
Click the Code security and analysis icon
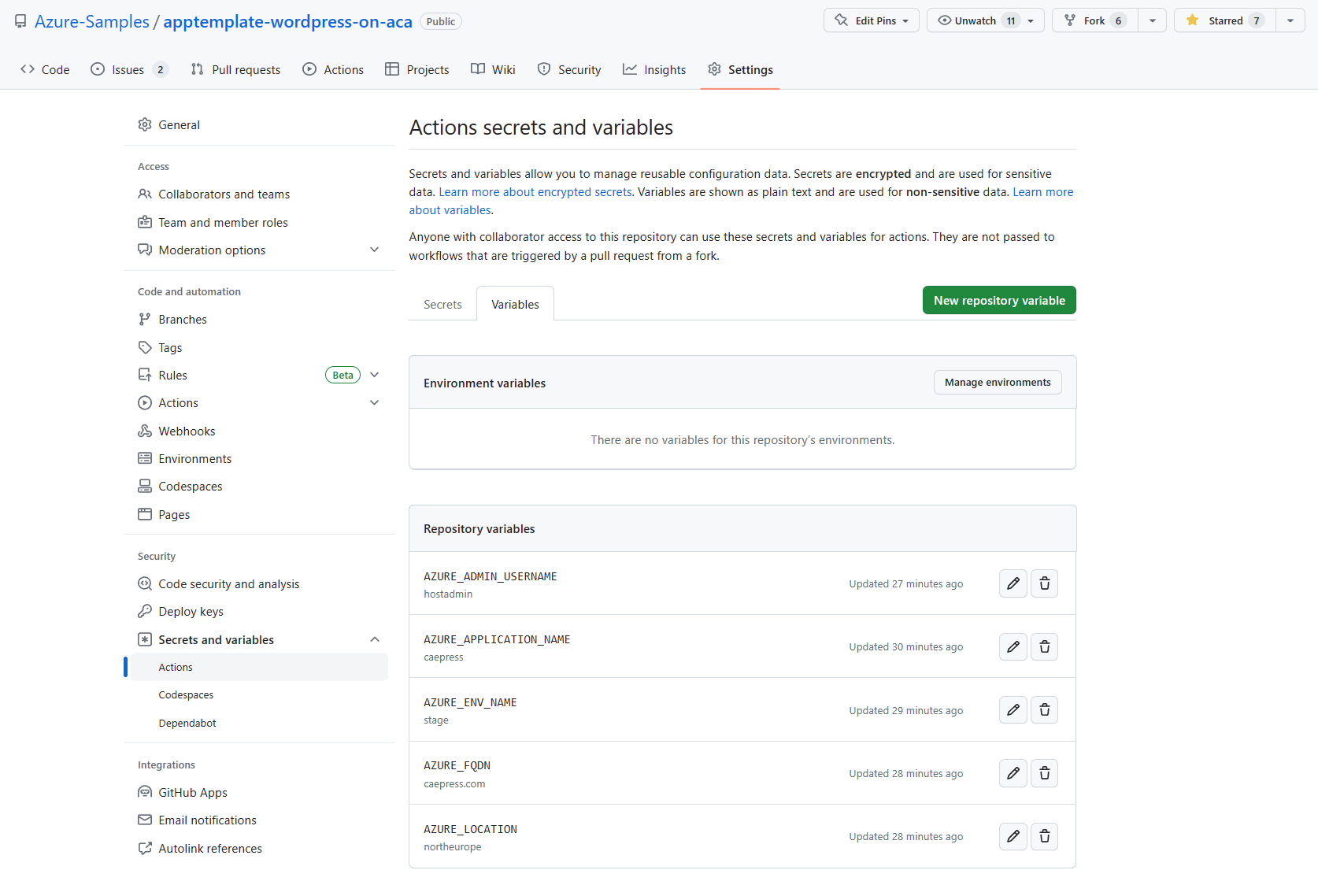(145, 583)
